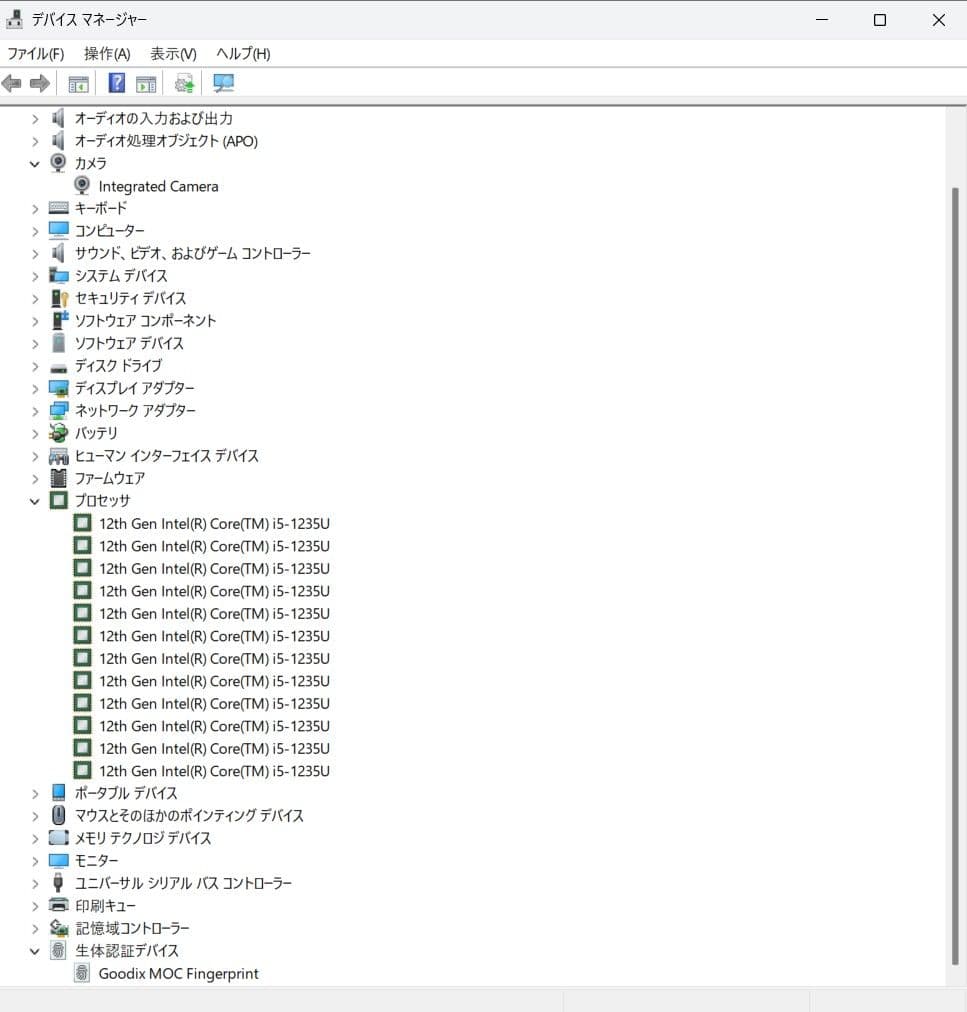Select the first Intel Core i5-1235U processor entry

point(214,523)
